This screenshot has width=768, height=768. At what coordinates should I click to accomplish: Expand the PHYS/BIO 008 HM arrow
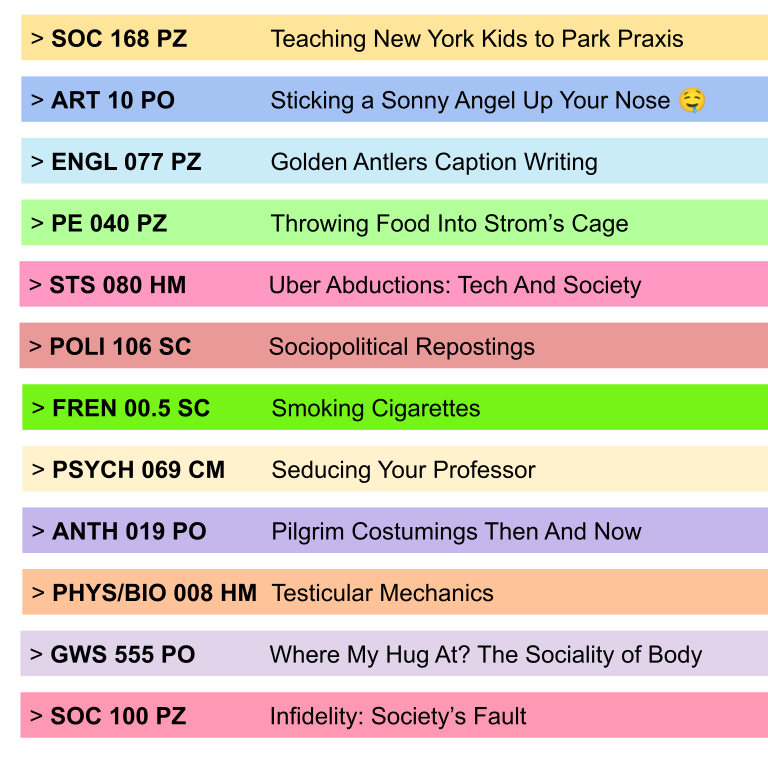click(38, 594)
